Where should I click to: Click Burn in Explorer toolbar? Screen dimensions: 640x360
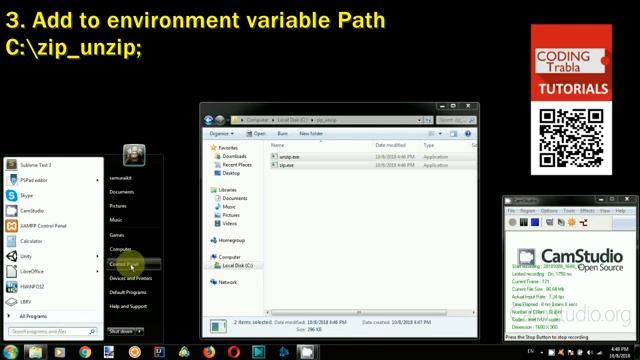point(282,133)
